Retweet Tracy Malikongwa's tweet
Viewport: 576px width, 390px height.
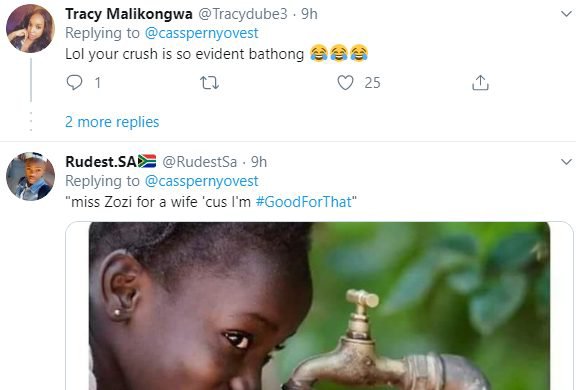(209, 83)
